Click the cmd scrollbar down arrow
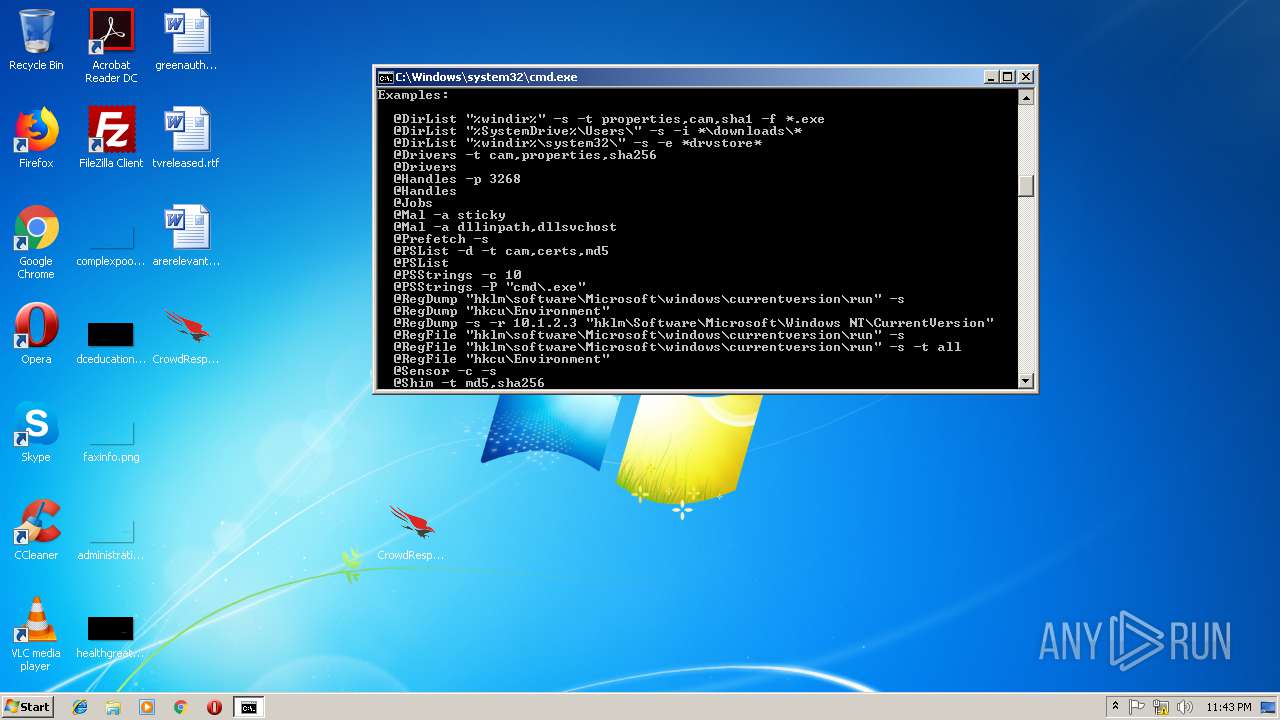Viewport: 1280px width, 720px height. pyautogui.click(x=1025, y=381)
